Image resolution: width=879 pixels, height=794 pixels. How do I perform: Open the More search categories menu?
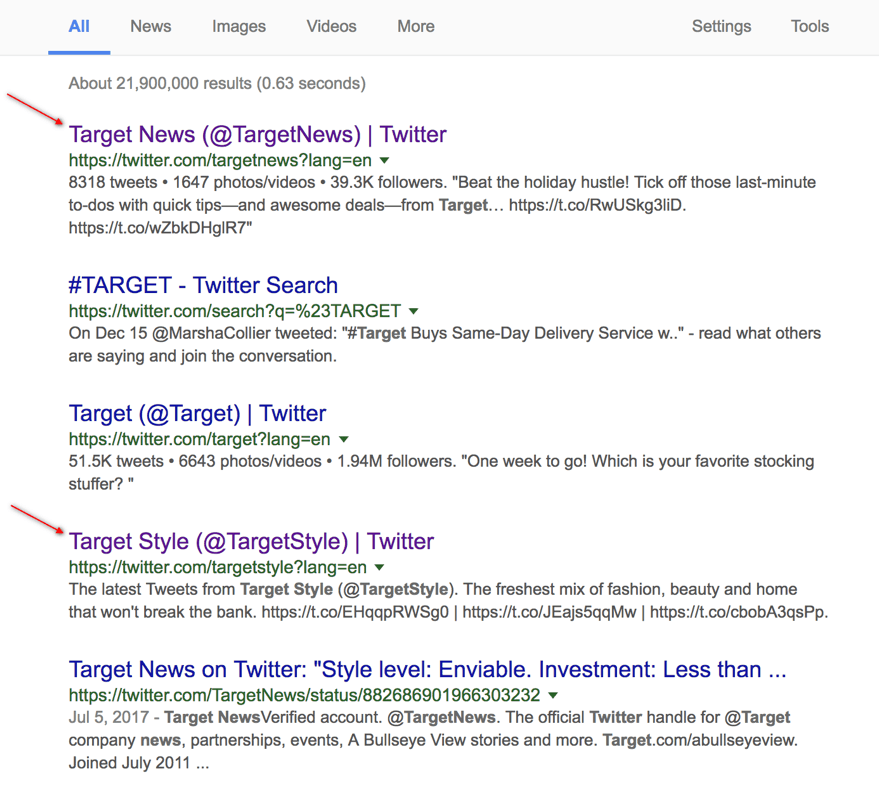(415, 27)
